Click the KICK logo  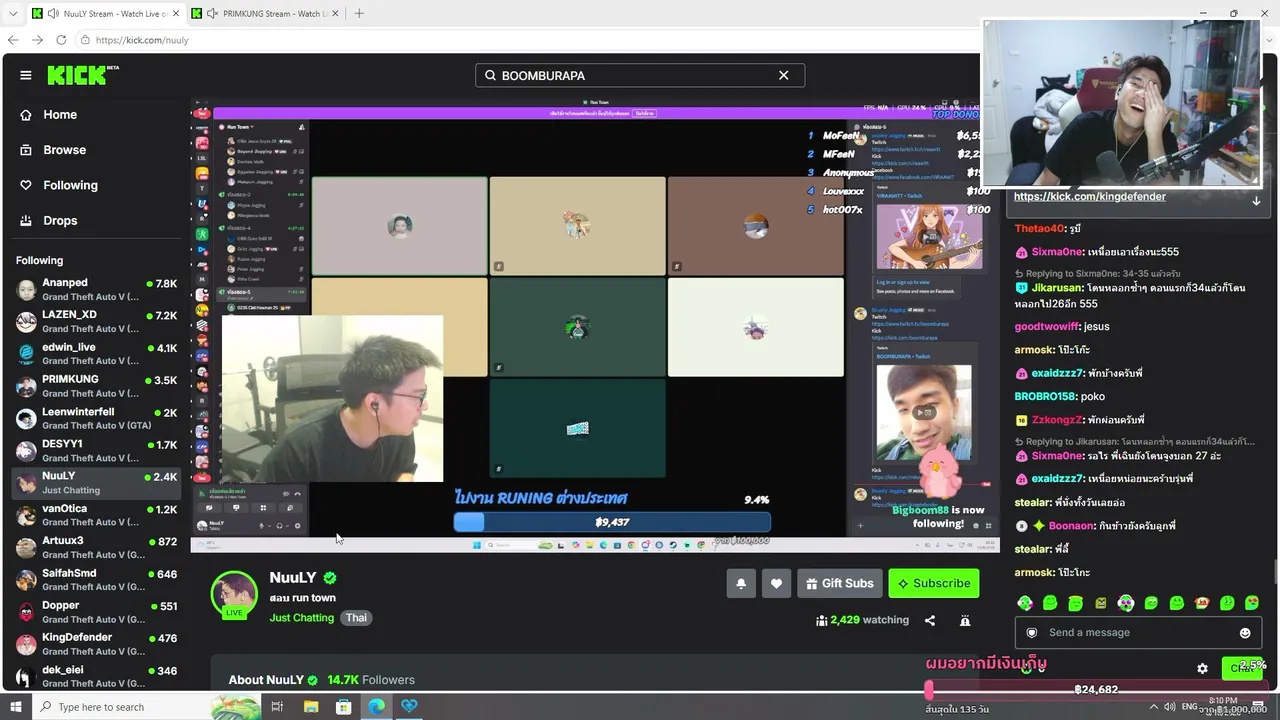pyautogui.click(x=83, y=75)
